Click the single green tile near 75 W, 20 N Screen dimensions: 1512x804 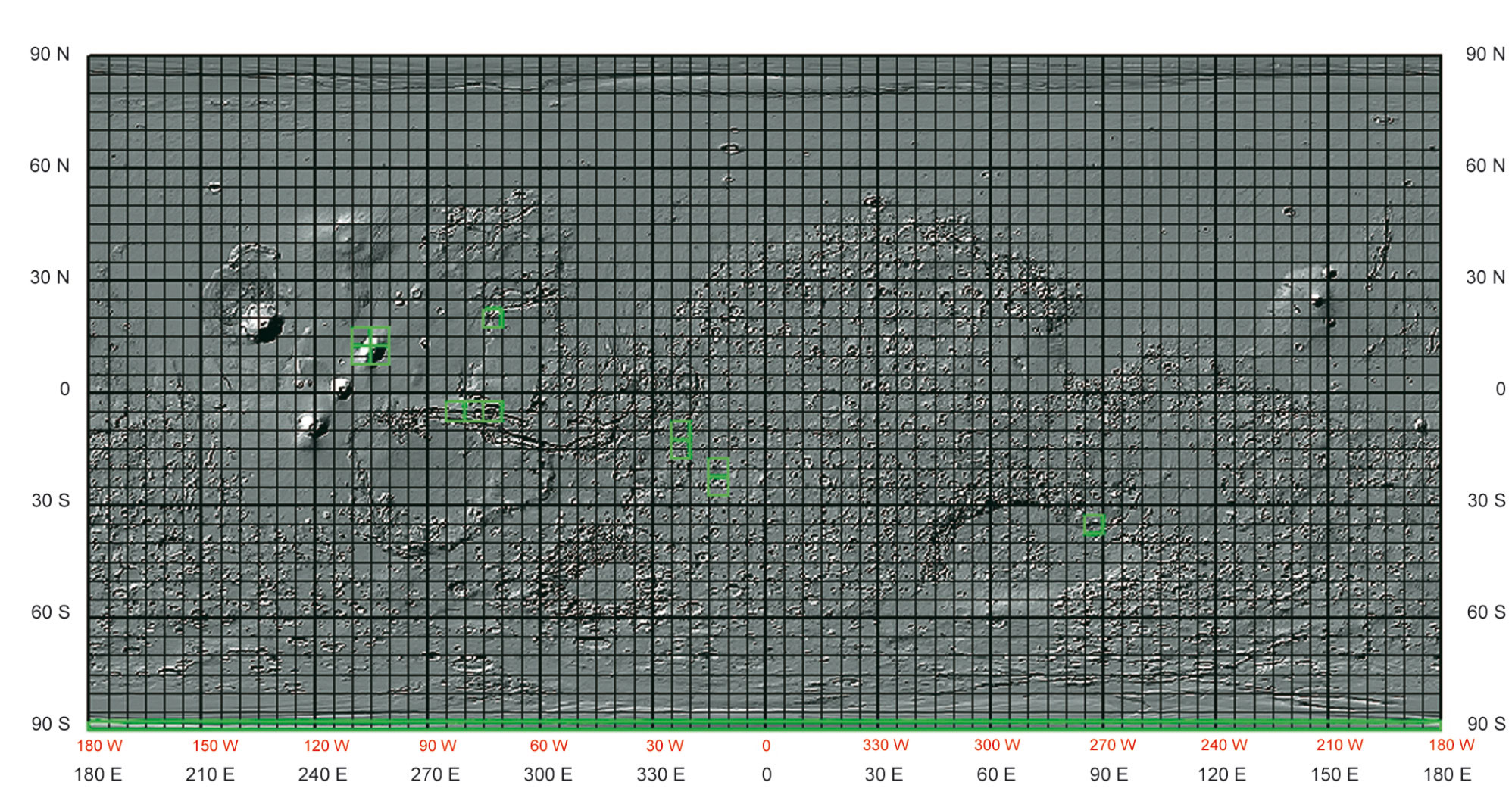[x=492, y=318]
